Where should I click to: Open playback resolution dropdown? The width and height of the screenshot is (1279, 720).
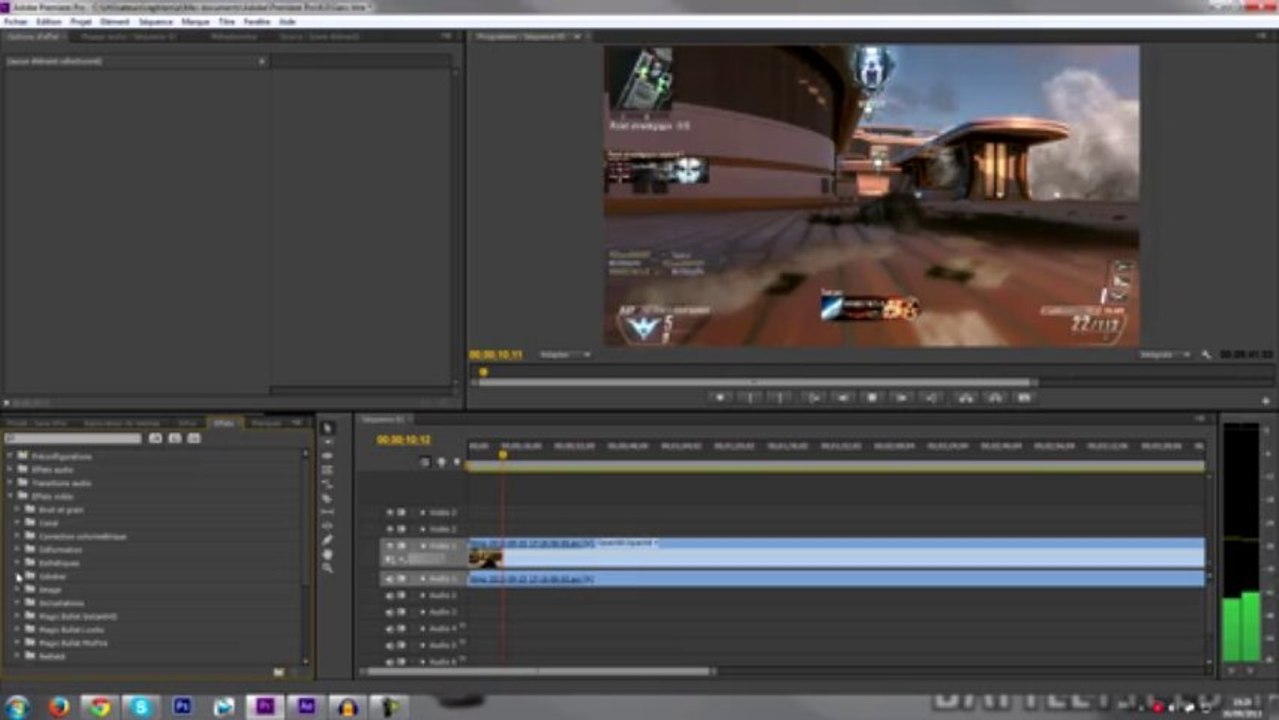[1167, 355]
